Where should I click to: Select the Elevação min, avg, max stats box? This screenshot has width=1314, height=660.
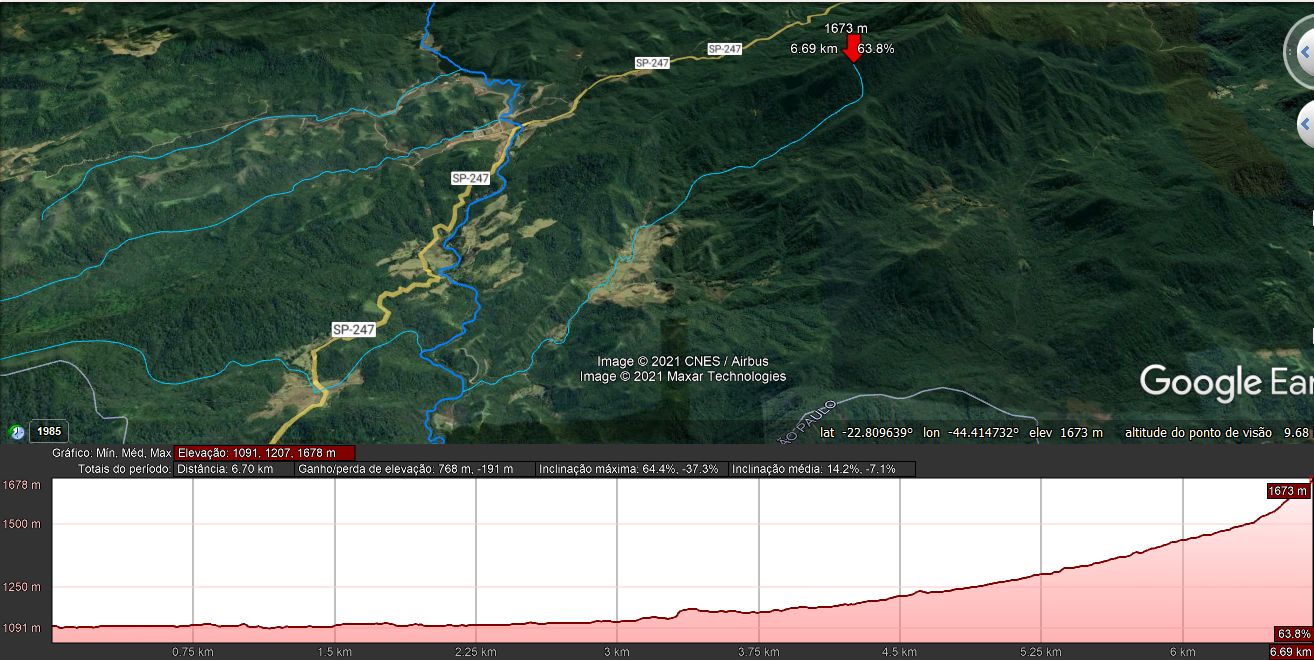tap(264, 453)
